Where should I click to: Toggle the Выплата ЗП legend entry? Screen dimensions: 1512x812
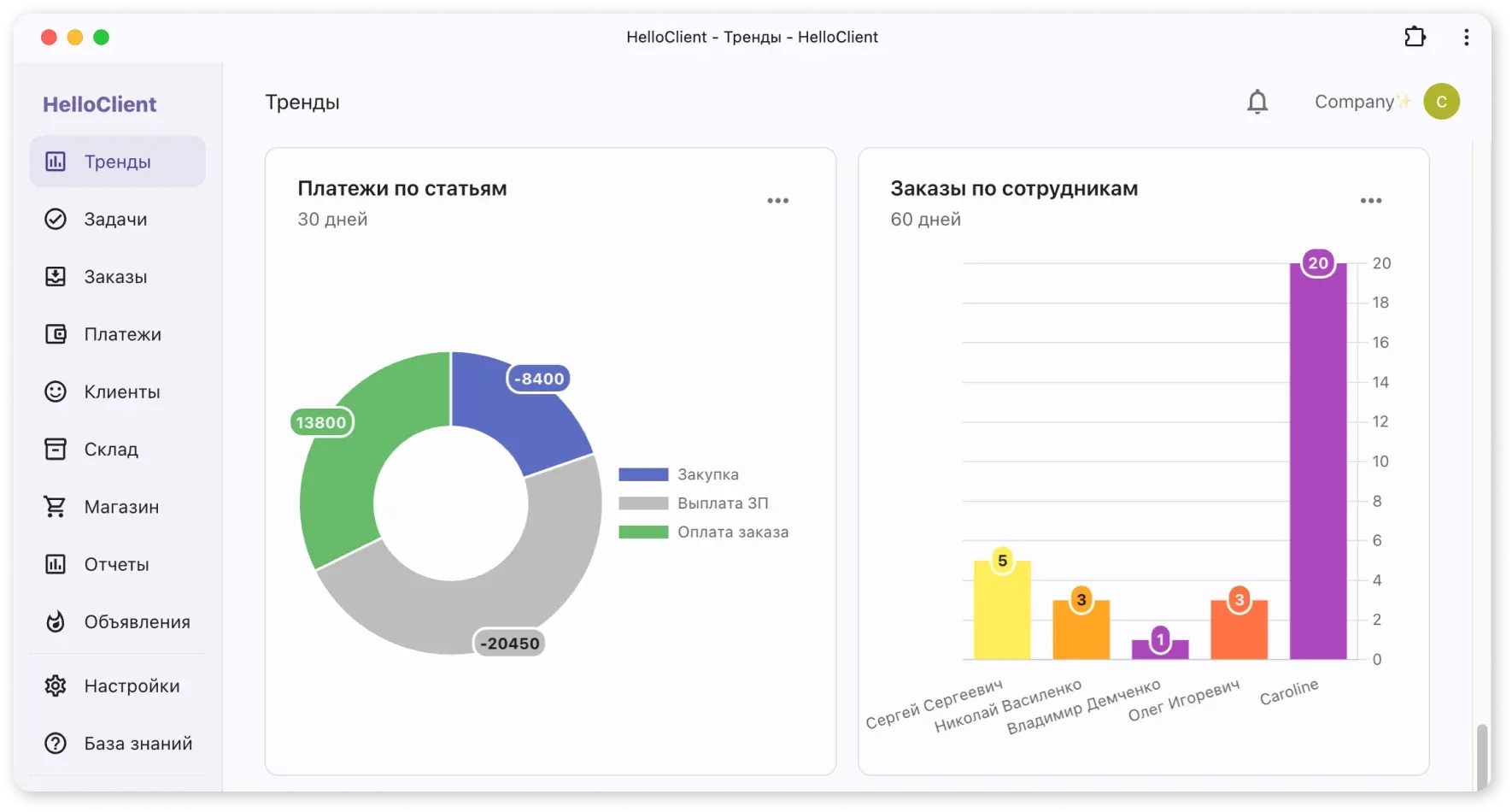tap(692, 503)
